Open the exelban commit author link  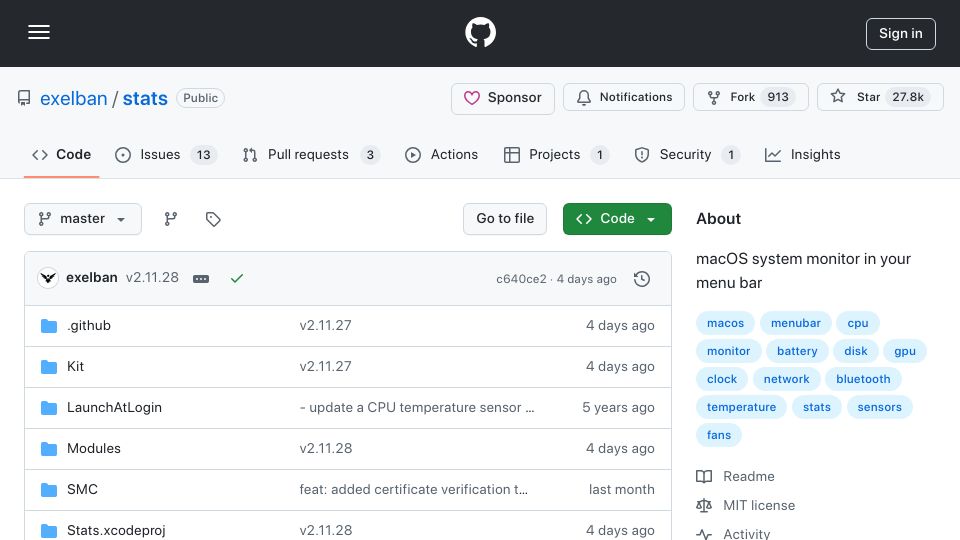(x=92, y=277)
